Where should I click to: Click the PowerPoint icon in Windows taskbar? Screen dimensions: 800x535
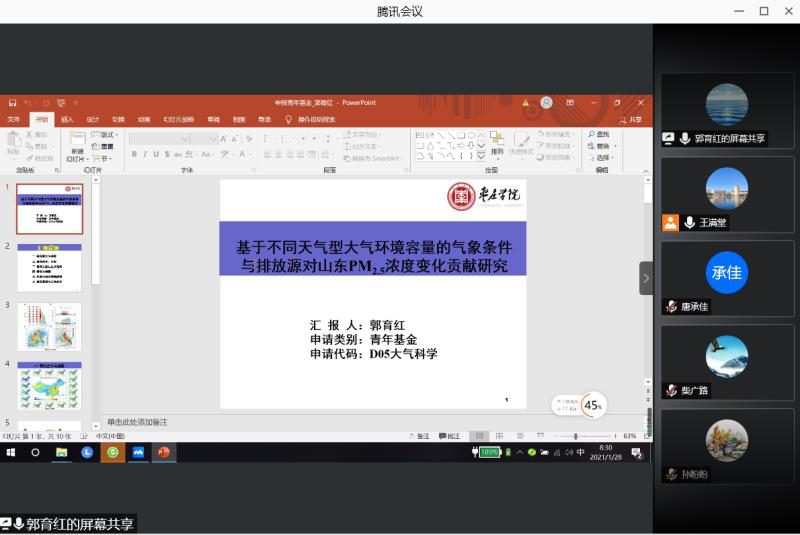tap(162, 452)
